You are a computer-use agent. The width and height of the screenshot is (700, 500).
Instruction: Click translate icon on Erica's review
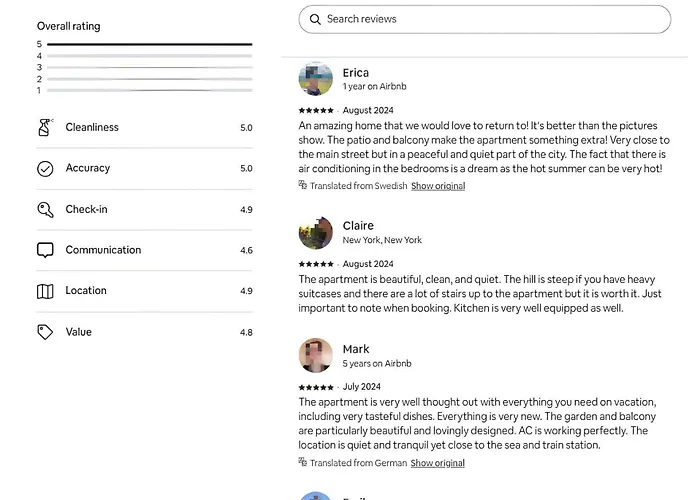click(x=303, y=185)
